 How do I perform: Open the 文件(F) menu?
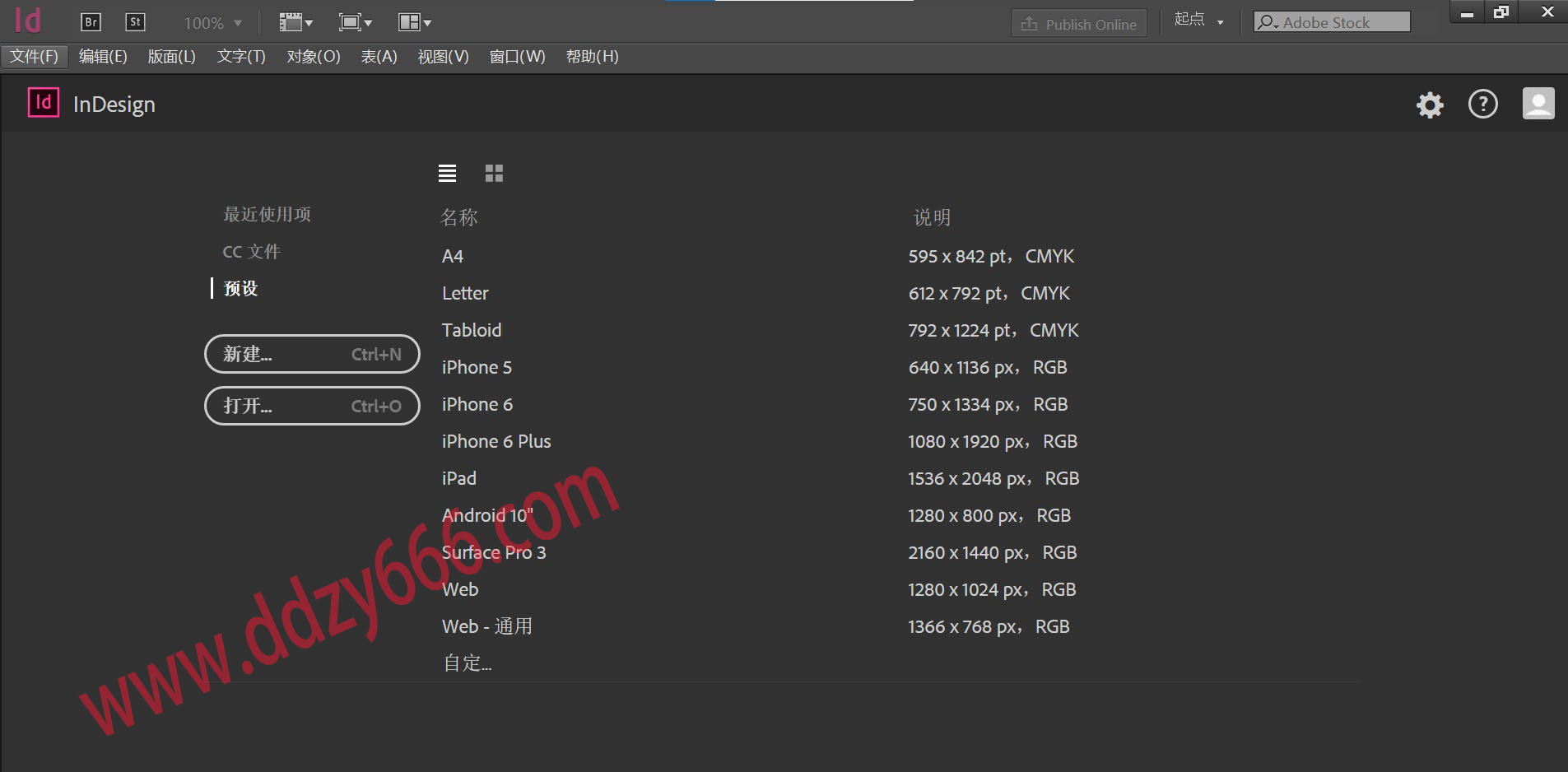pyautogui.click(x=34, y=56)
